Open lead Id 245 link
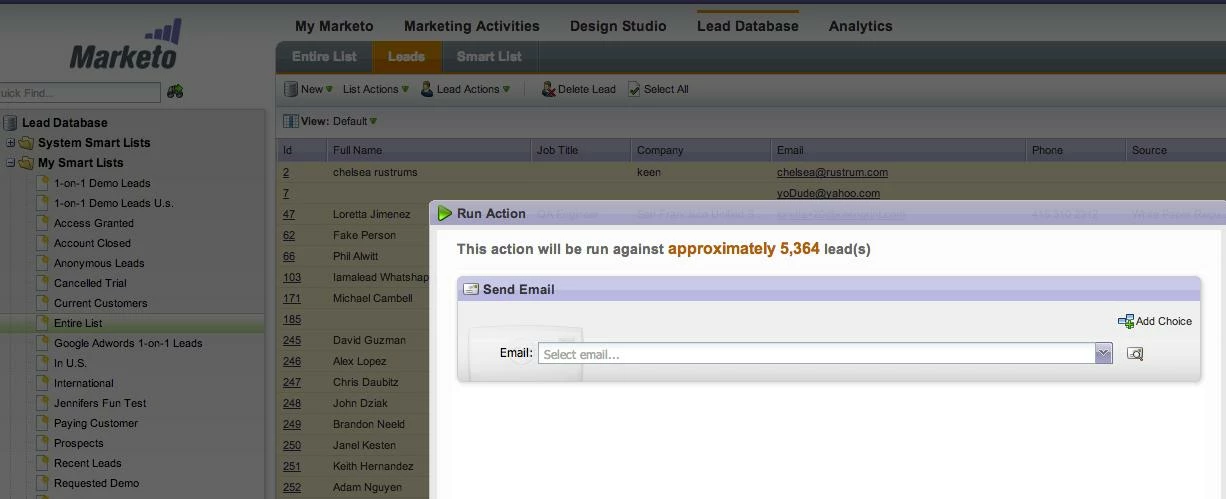 [x=292, y=340]
